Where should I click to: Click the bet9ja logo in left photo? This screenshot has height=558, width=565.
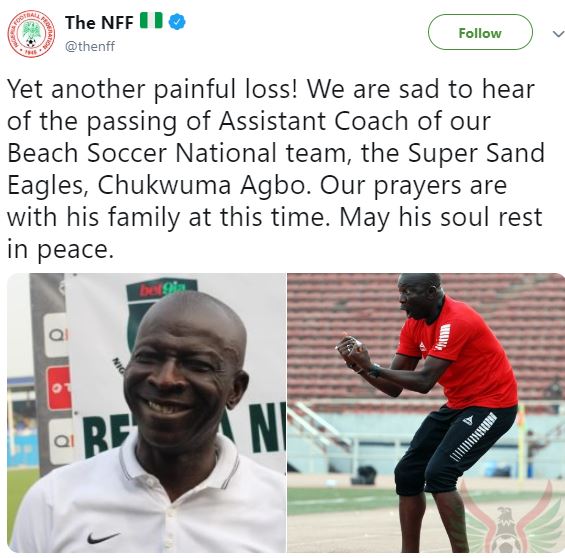(x=163, y=288)
